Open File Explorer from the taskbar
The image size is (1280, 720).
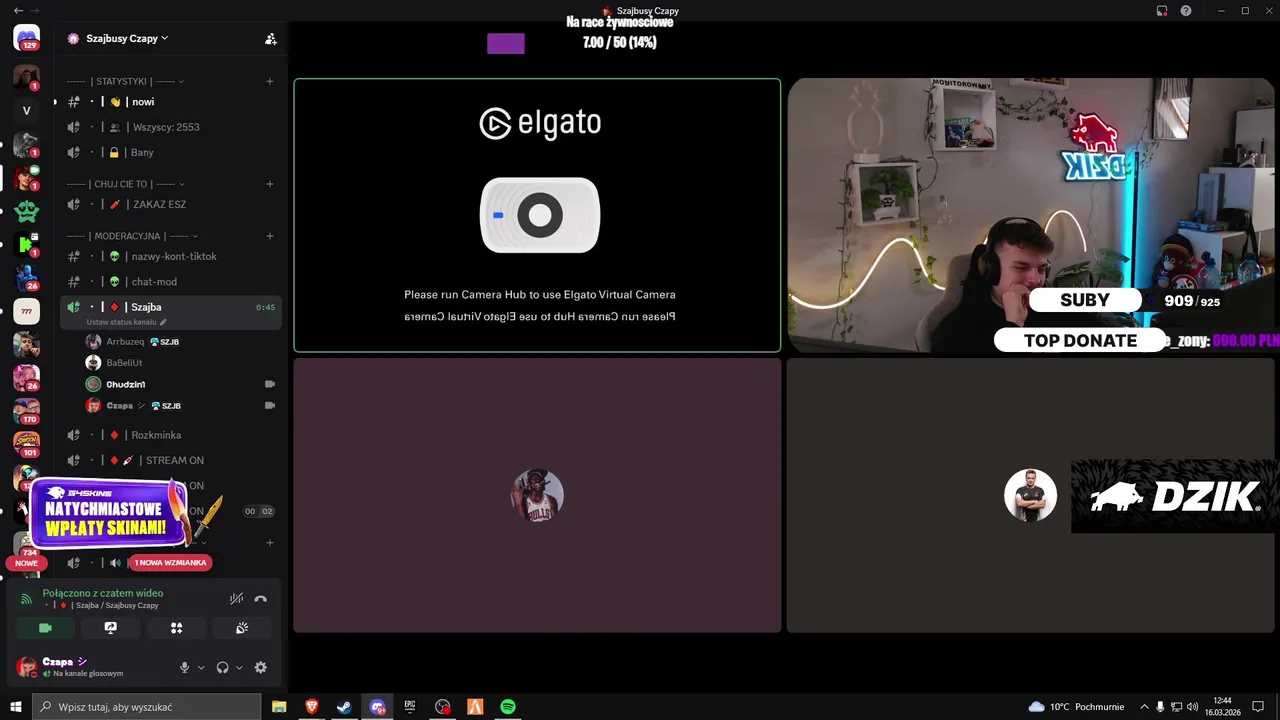tap(279, 707)
